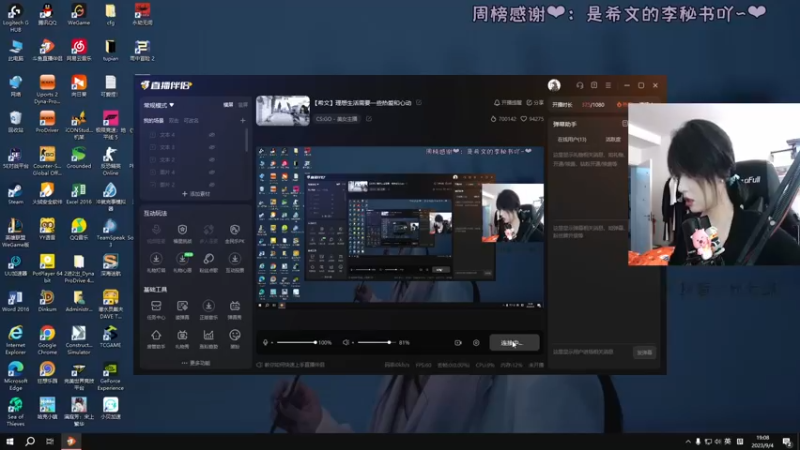800x450 pixels.
Task: Open the 任务中心 task center tool
Action: point(156,309)
